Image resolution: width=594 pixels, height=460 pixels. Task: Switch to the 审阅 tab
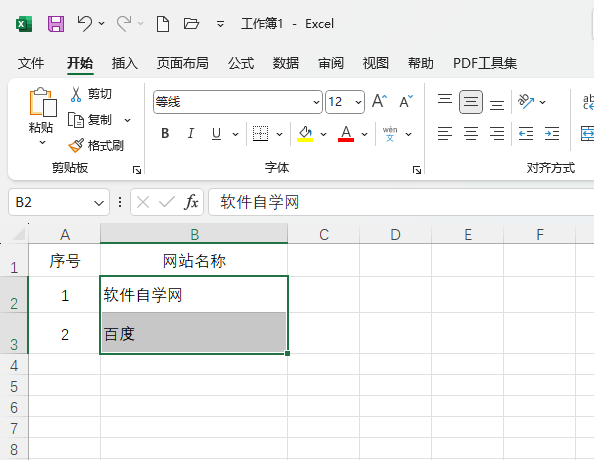pos(331,63)
